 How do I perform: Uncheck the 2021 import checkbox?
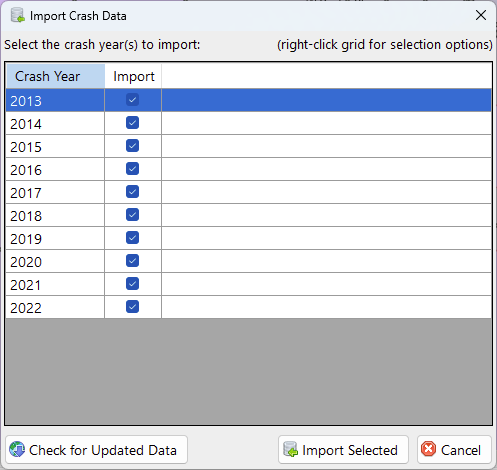pyautogui.click(x=132, y=284)
